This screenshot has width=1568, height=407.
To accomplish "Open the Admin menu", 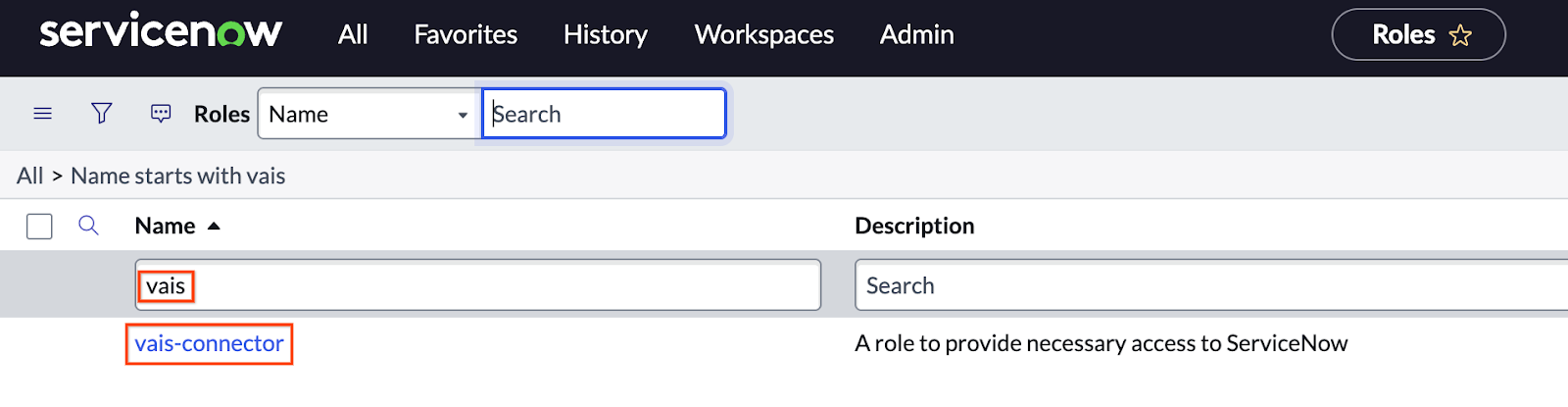I will 916,34.
